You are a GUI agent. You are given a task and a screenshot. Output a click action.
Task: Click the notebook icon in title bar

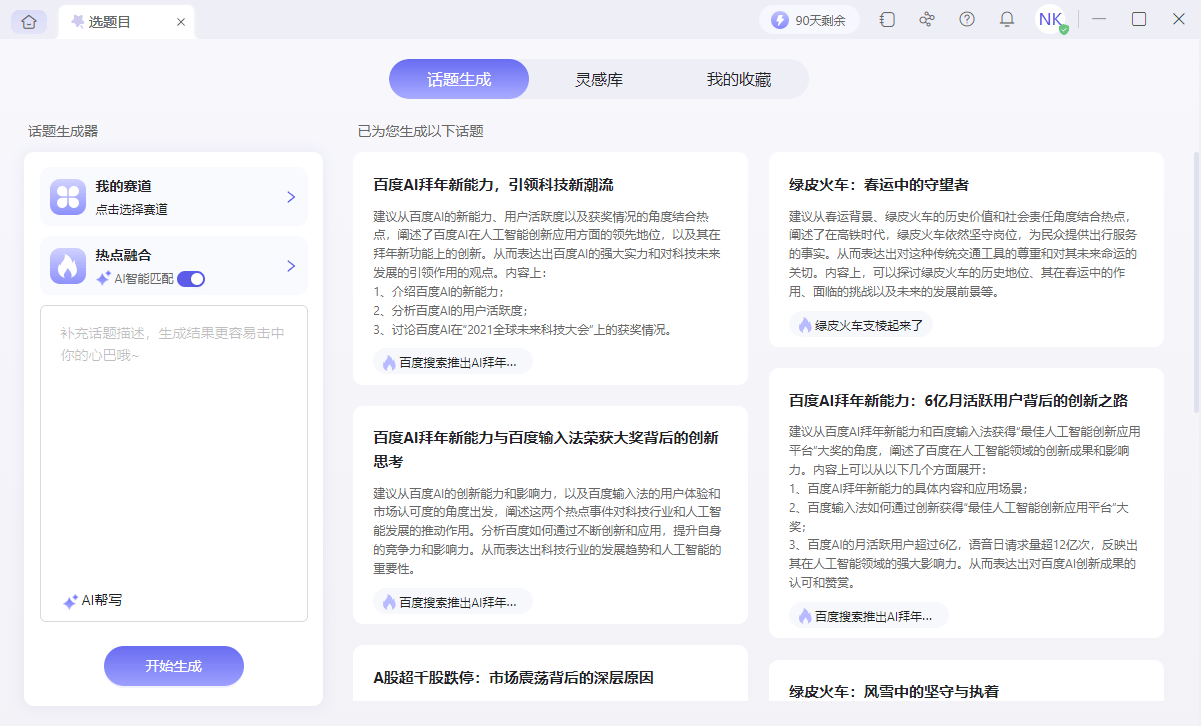tap(886, 19)
